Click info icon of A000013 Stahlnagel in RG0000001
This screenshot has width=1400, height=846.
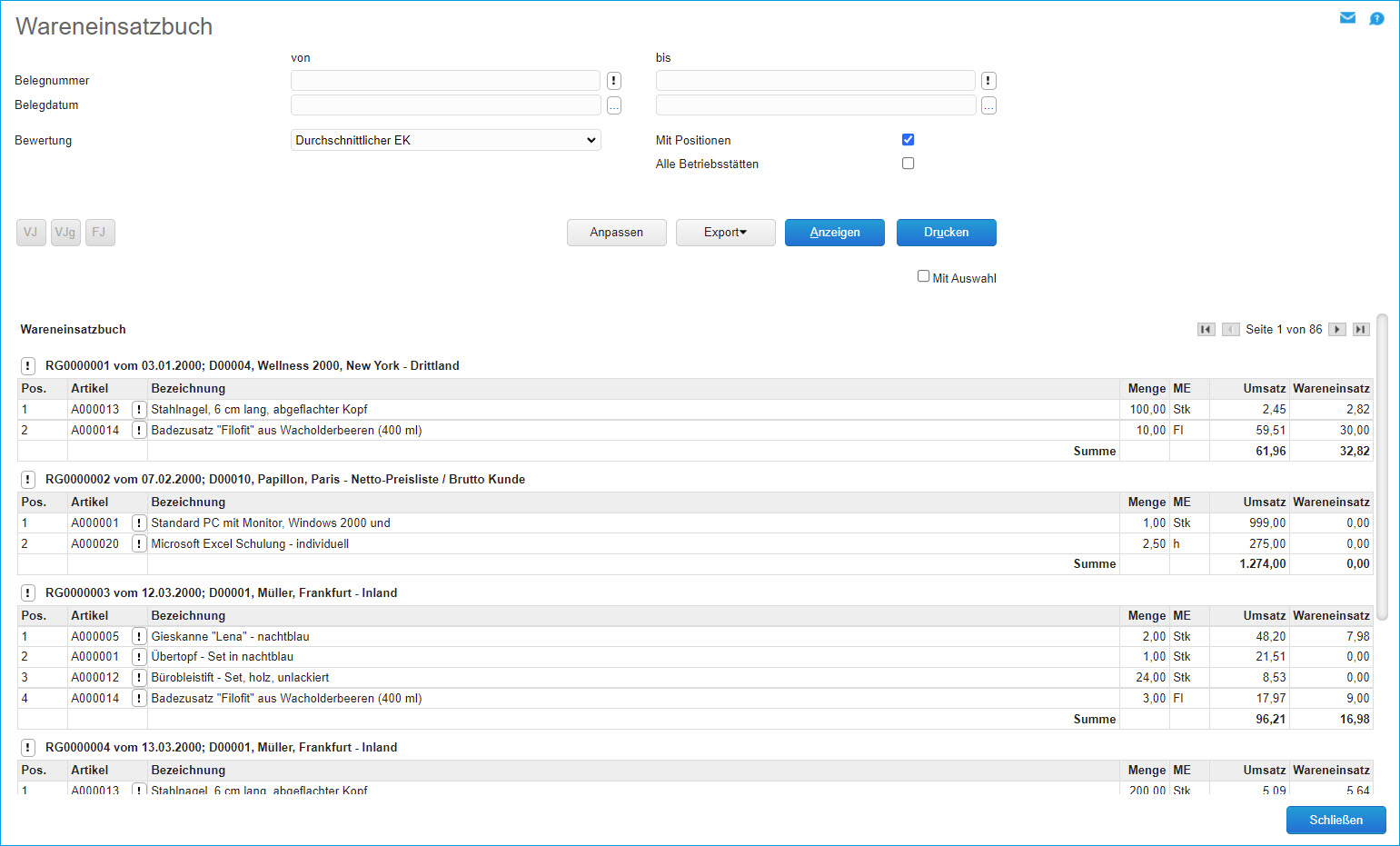(x=139, y=410)
